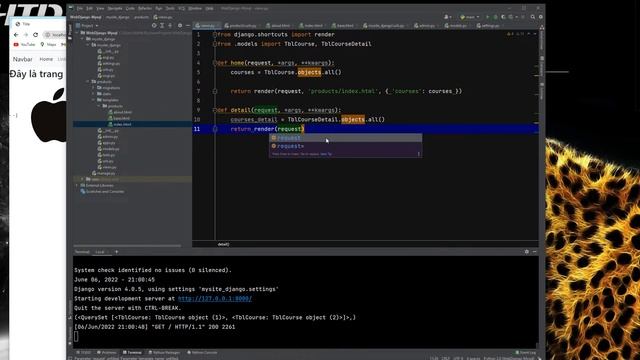
Task: Switch to the admin.py editor tab
Action: click(426, 26)
